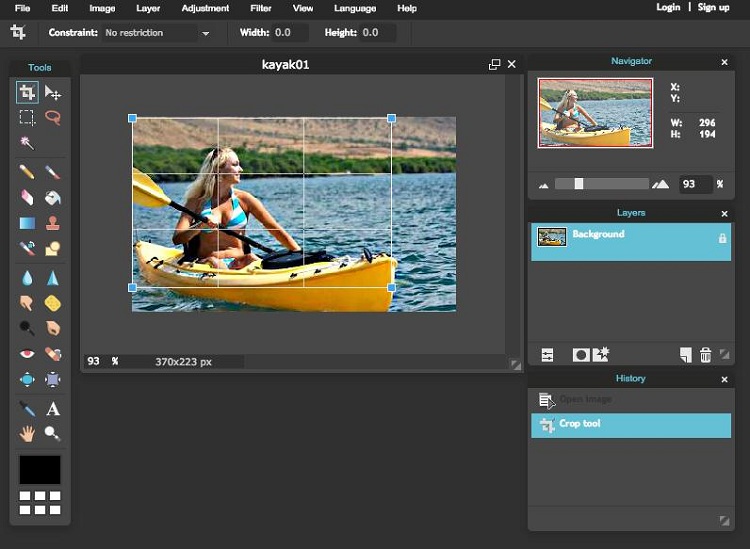Image resolution: width=750 pixels, height=549 pixels.
Task: Pick the Wand tool
Action: 27,143
